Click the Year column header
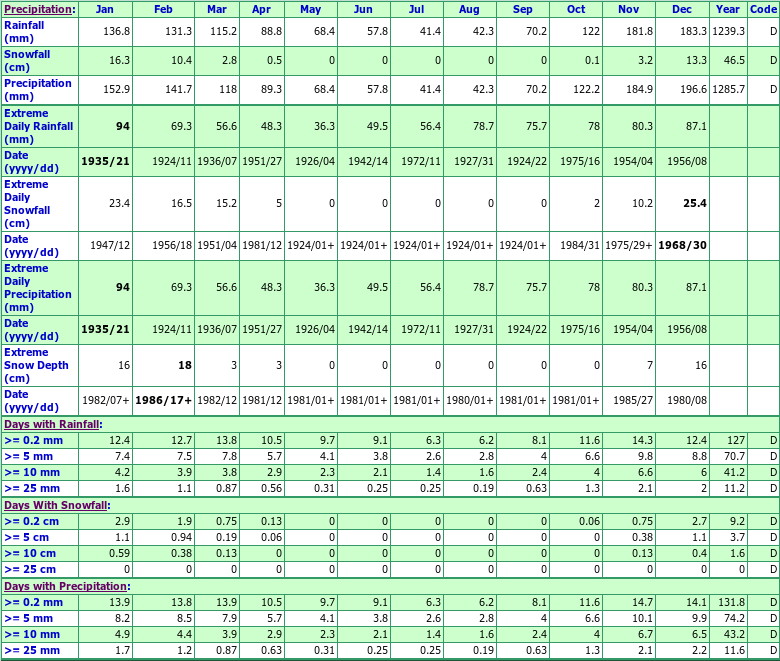 (x=728, y=9)
